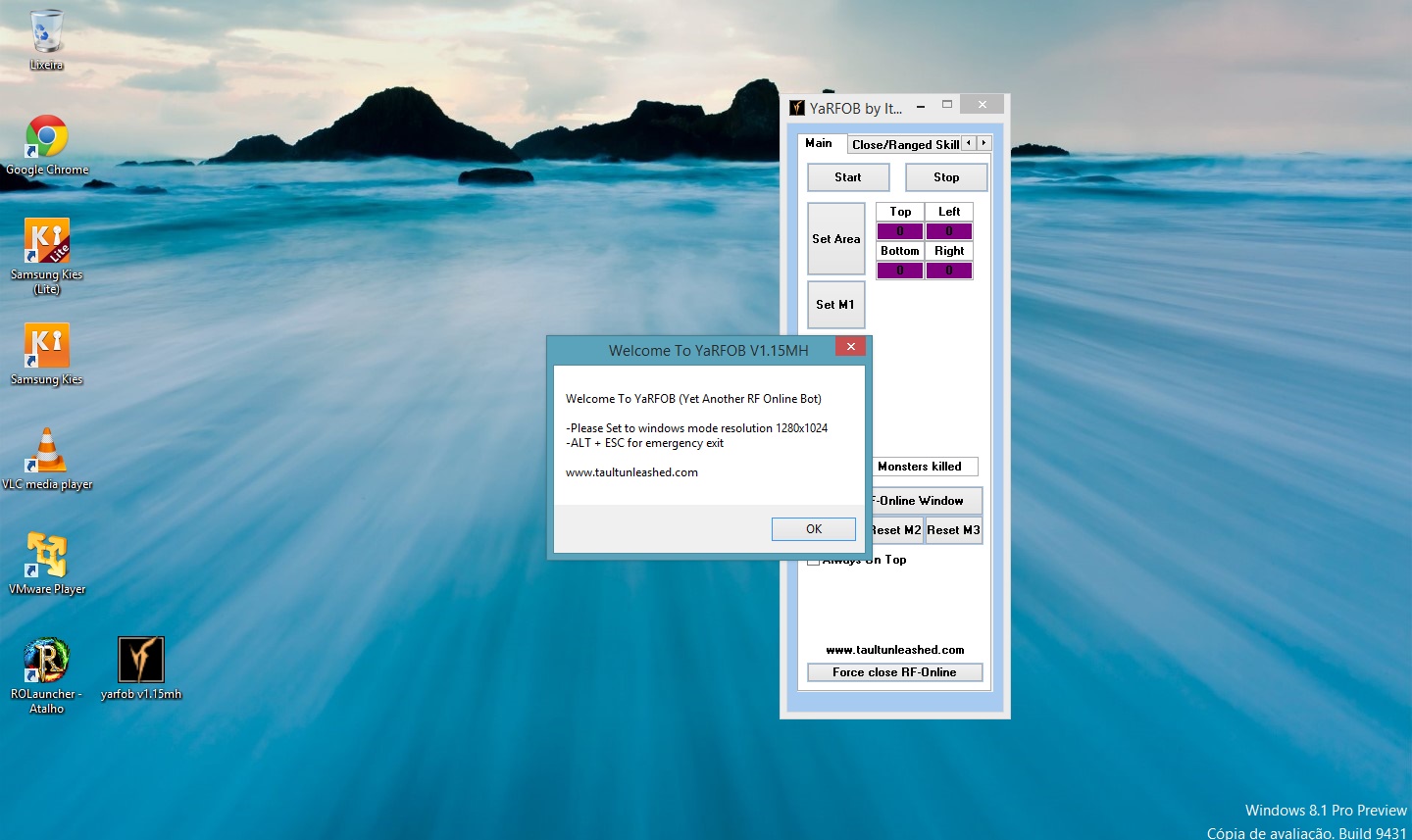
Task: Click the Left value purple field
Action: coord(949,231)
